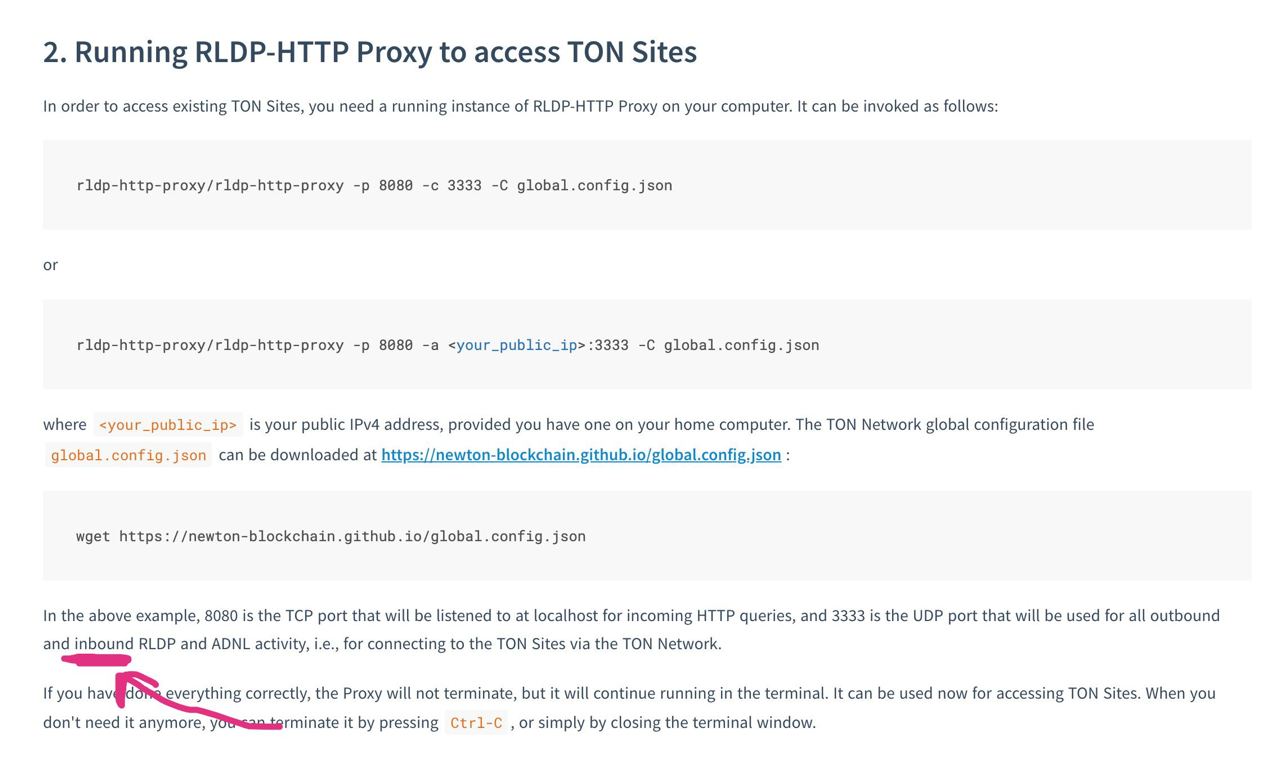Click the Ctrl-C inline code tag
Screen dimensions: 1280x763
(476, 723)
